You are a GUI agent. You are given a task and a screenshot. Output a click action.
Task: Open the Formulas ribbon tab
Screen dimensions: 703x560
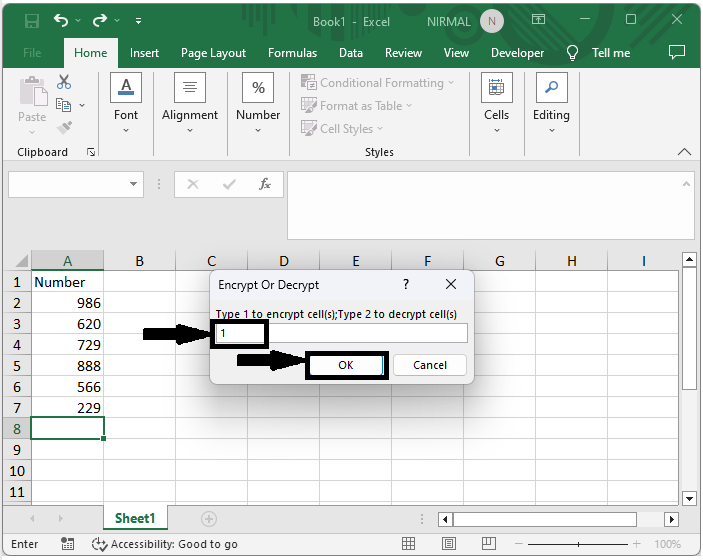click(292, 53)
